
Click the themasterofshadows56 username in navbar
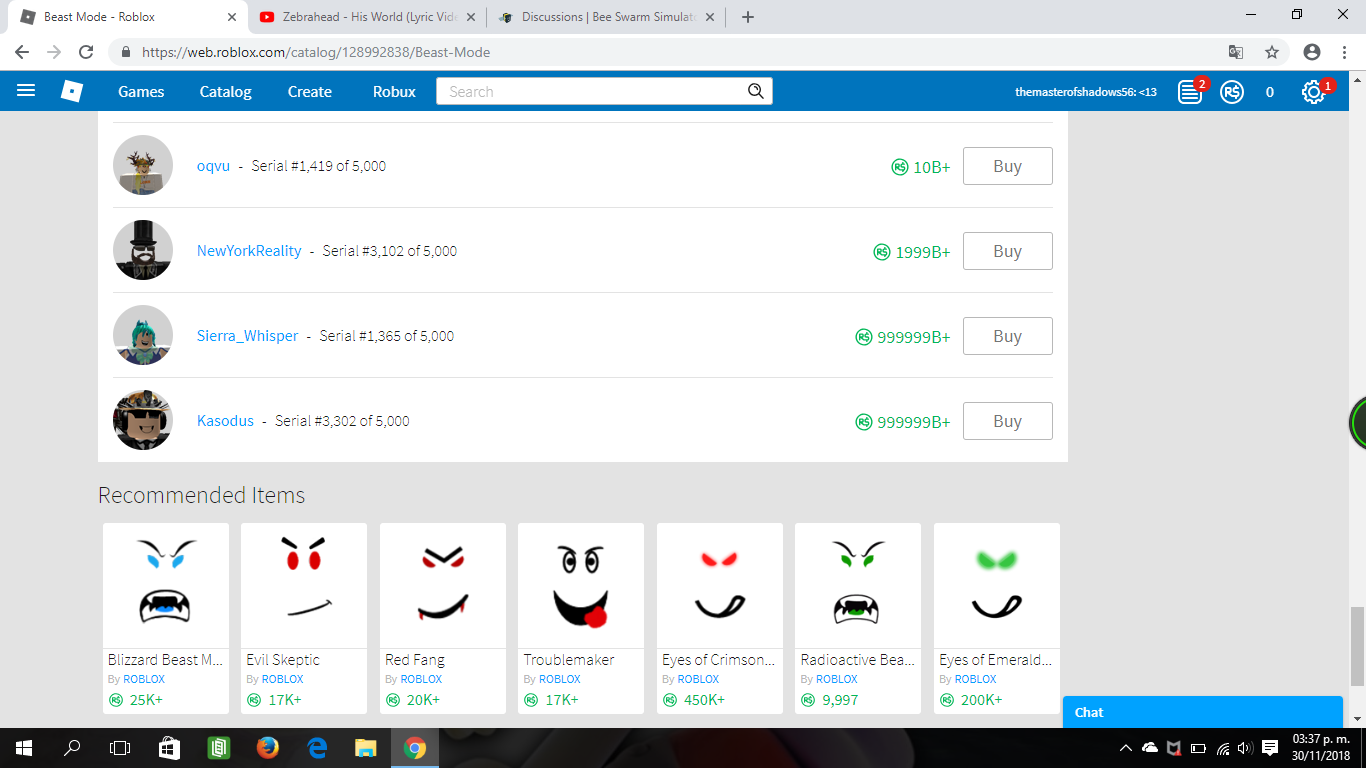[1086, 92]
